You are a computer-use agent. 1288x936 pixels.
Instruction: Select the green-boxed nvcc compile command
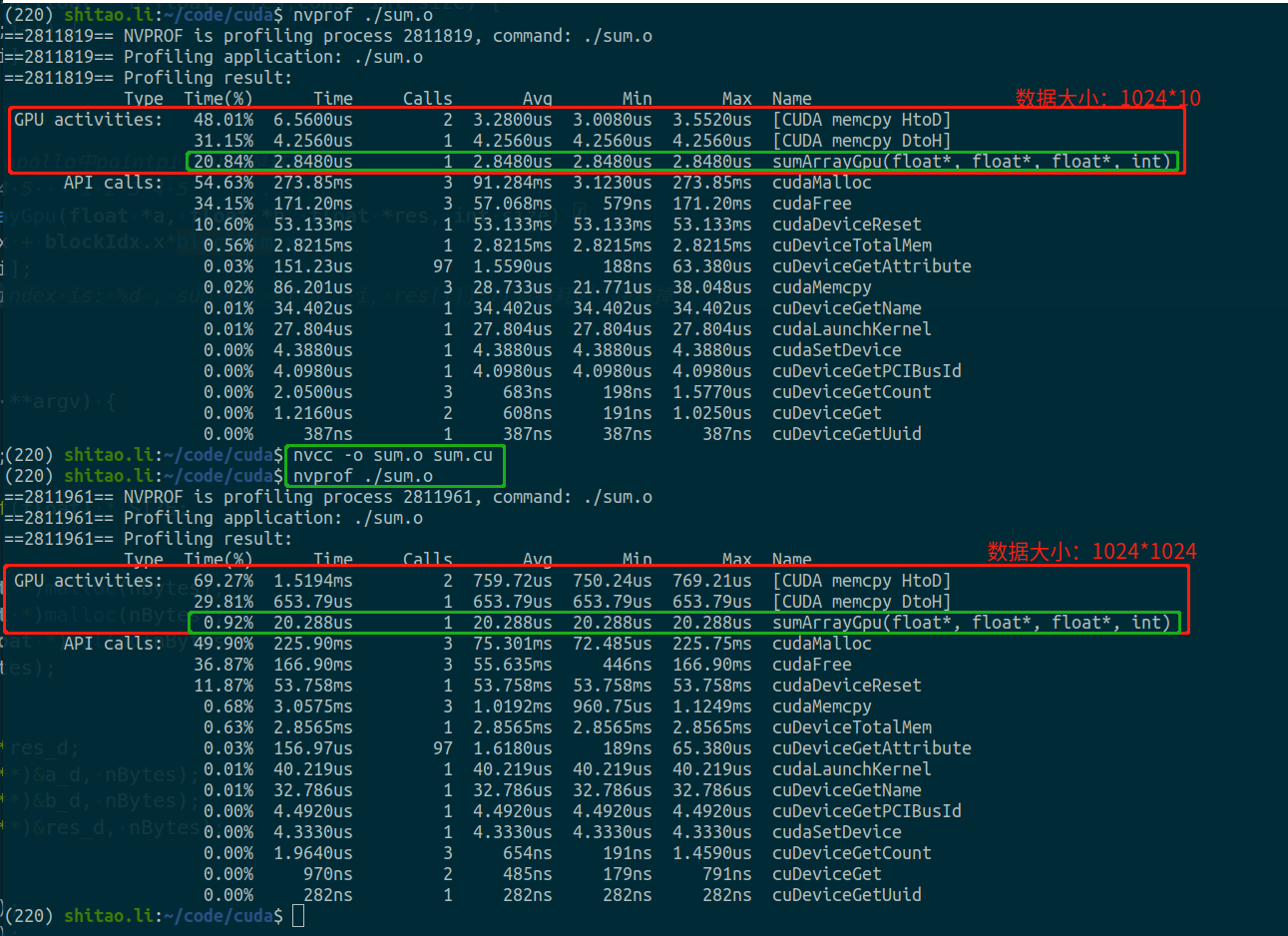click(389, 455)
